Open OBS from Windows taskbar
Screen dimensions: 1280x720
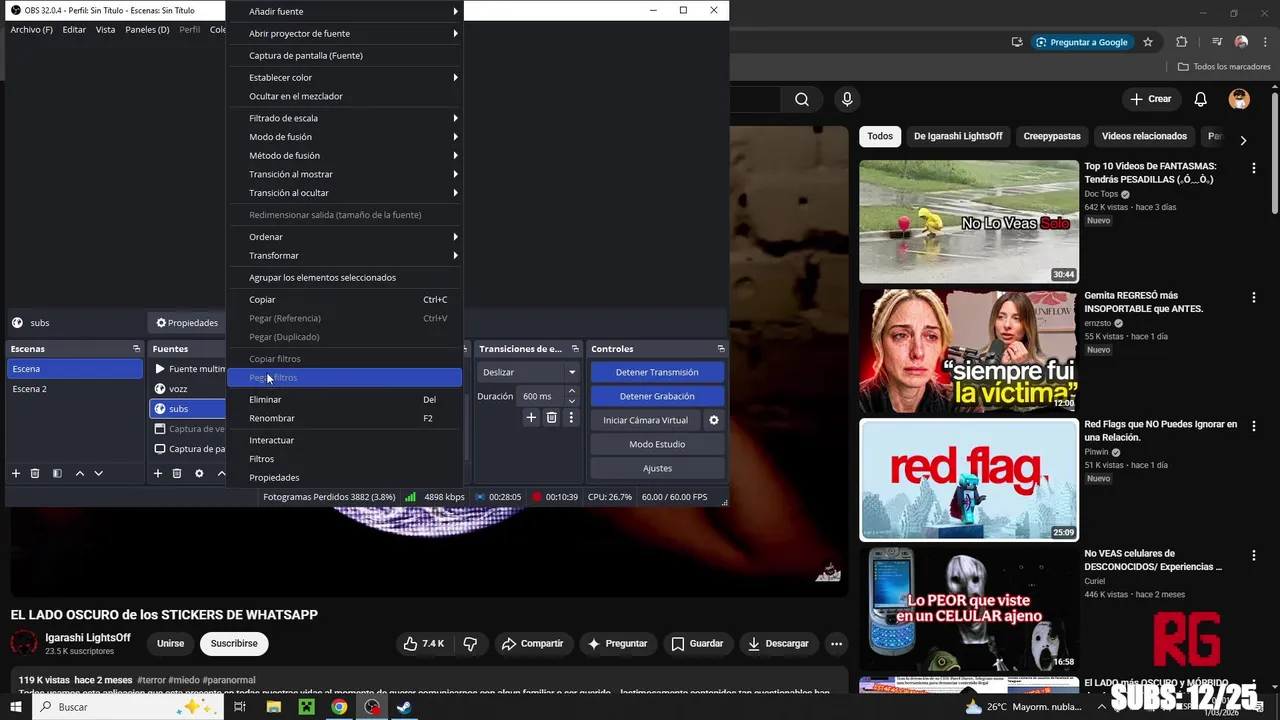(372, 707)
